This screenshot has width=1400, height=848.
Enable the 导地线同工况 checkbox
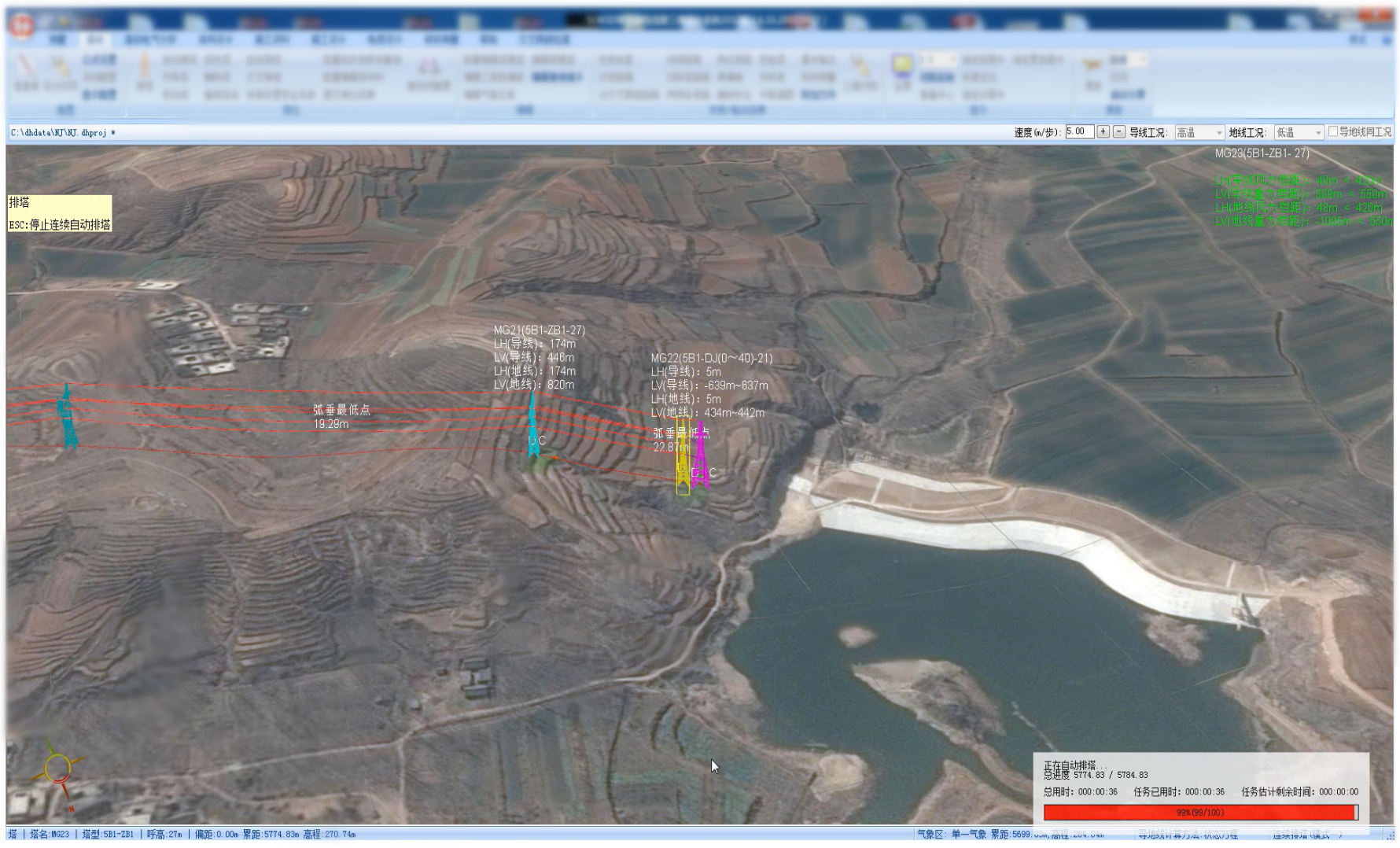(1332, 132)
